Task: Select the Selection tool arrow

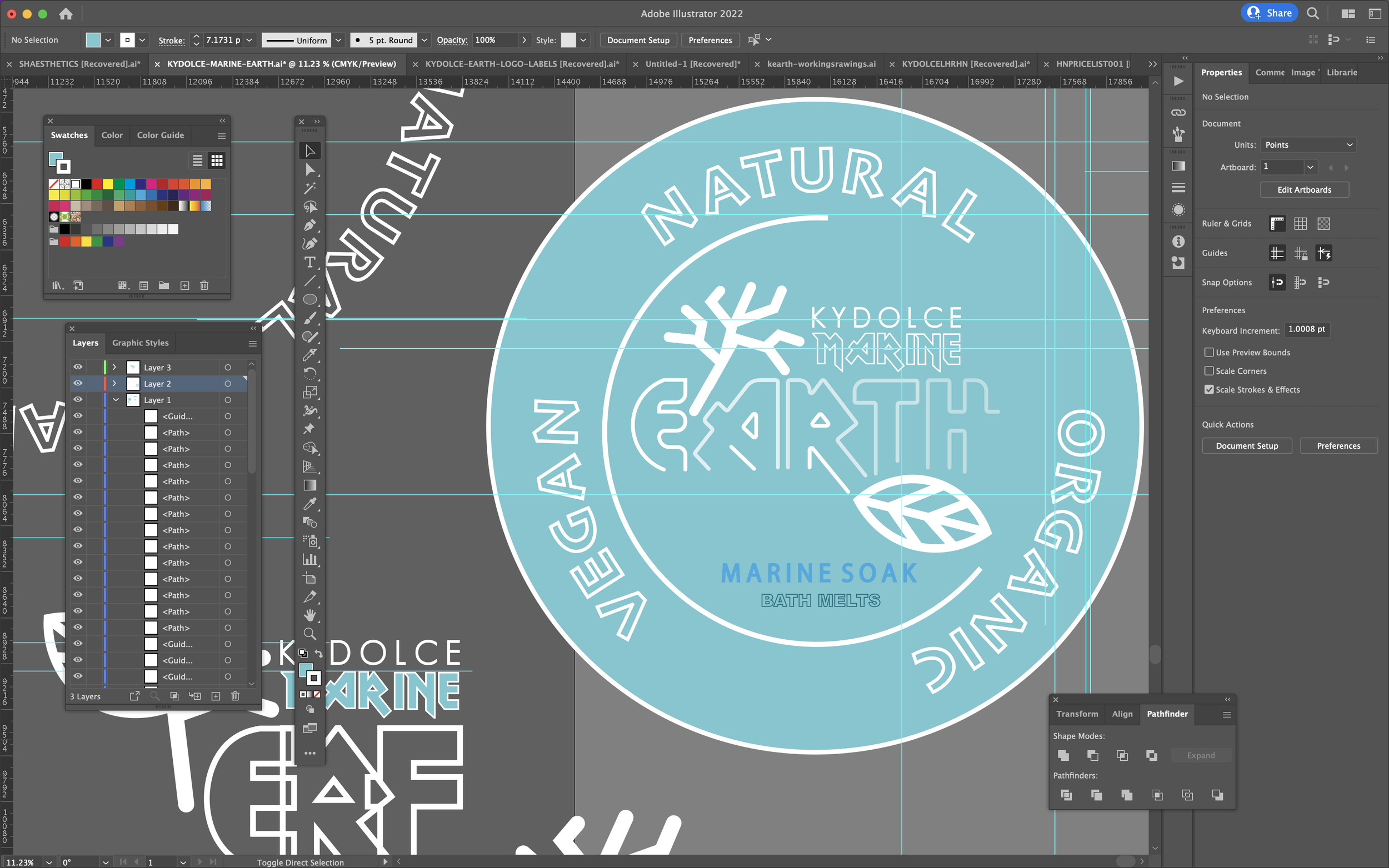Action: coord(309,151)
